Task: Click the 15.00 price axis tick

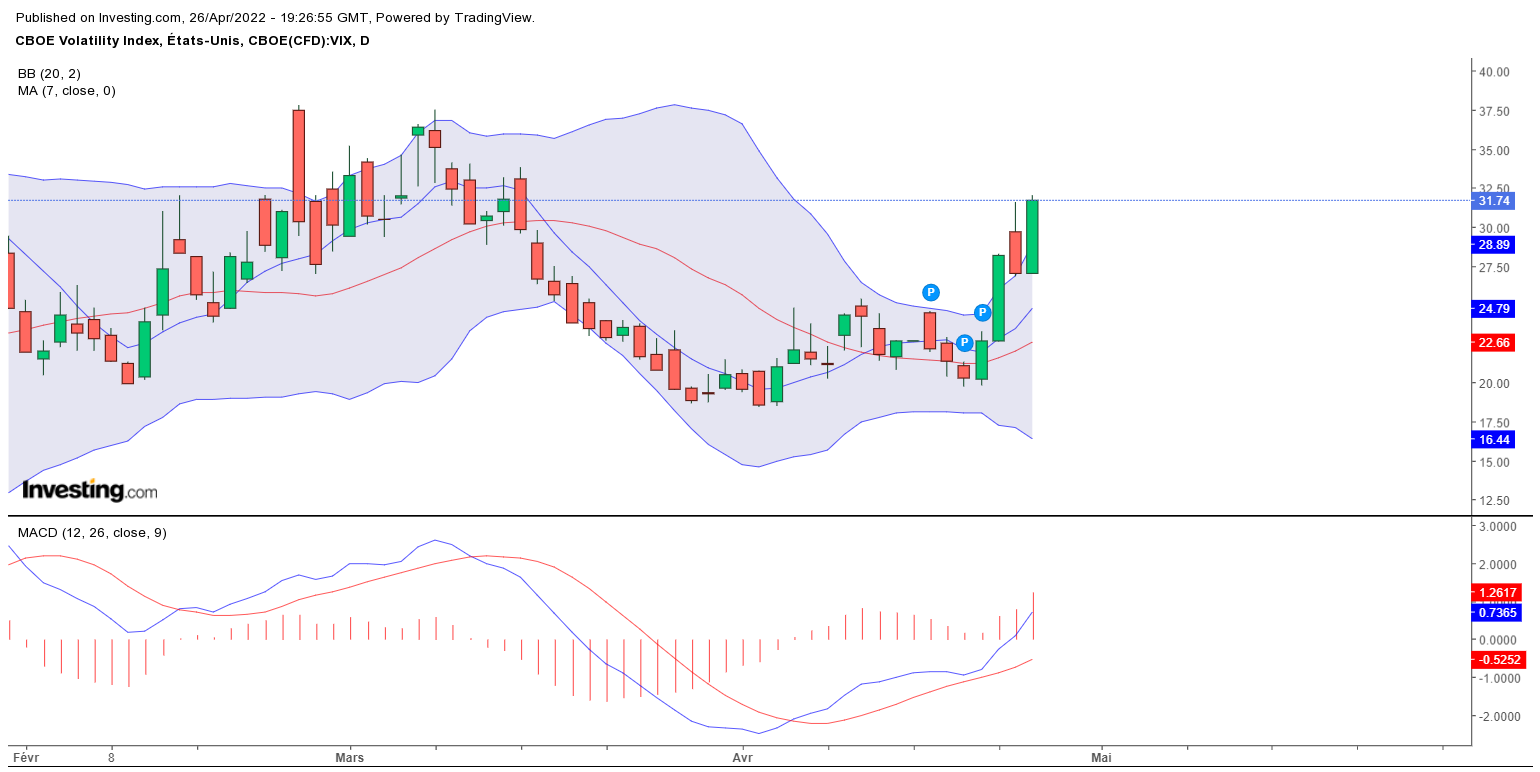Action: tap(1494, 462)
